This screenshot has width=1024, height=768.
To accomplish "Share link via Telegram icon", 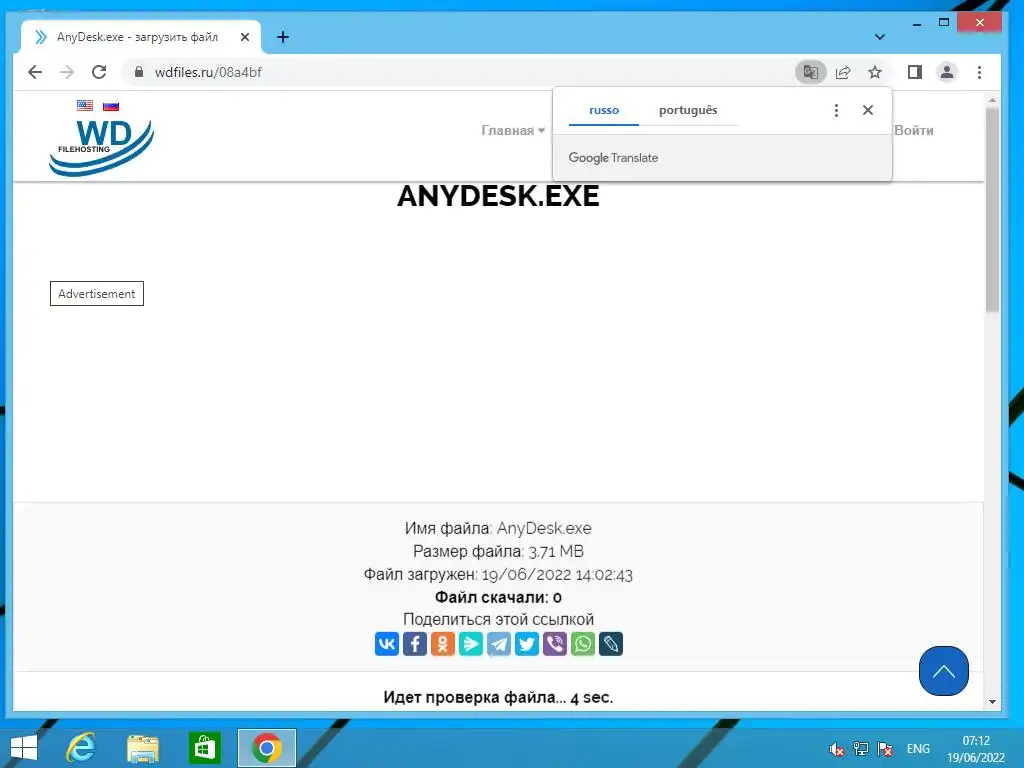I will point(499,644).
